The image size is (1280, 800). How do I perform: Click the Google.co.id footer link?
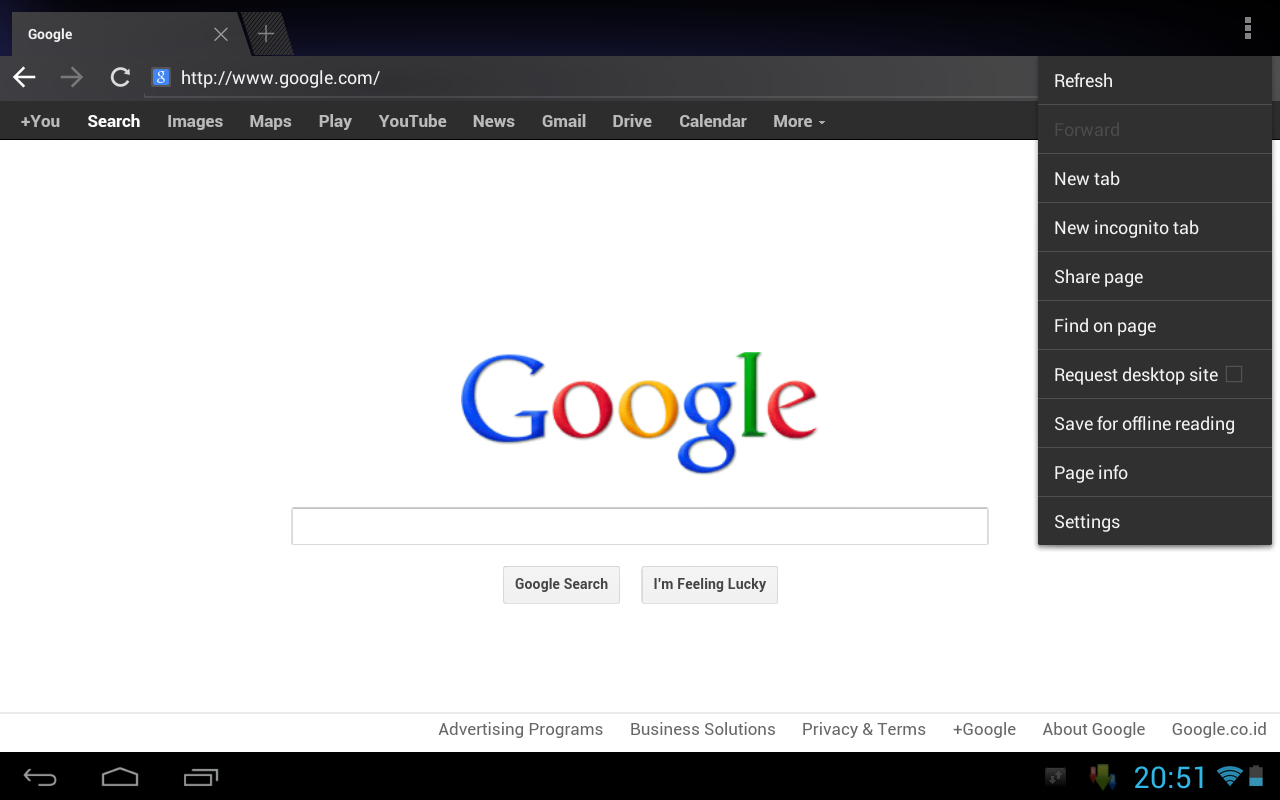pos(1219,729)
